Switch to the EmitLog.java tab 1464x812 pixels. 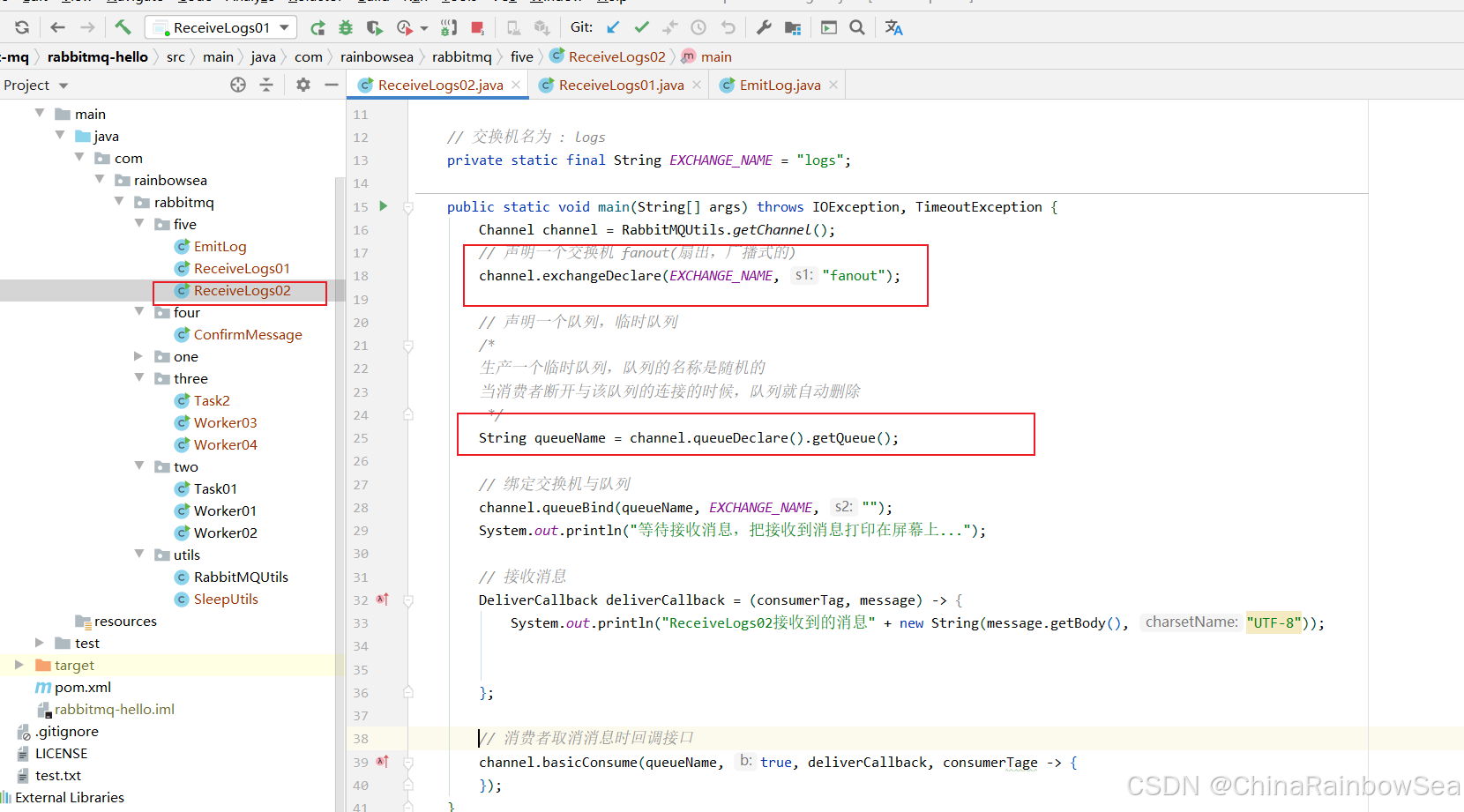coord(780,86)
